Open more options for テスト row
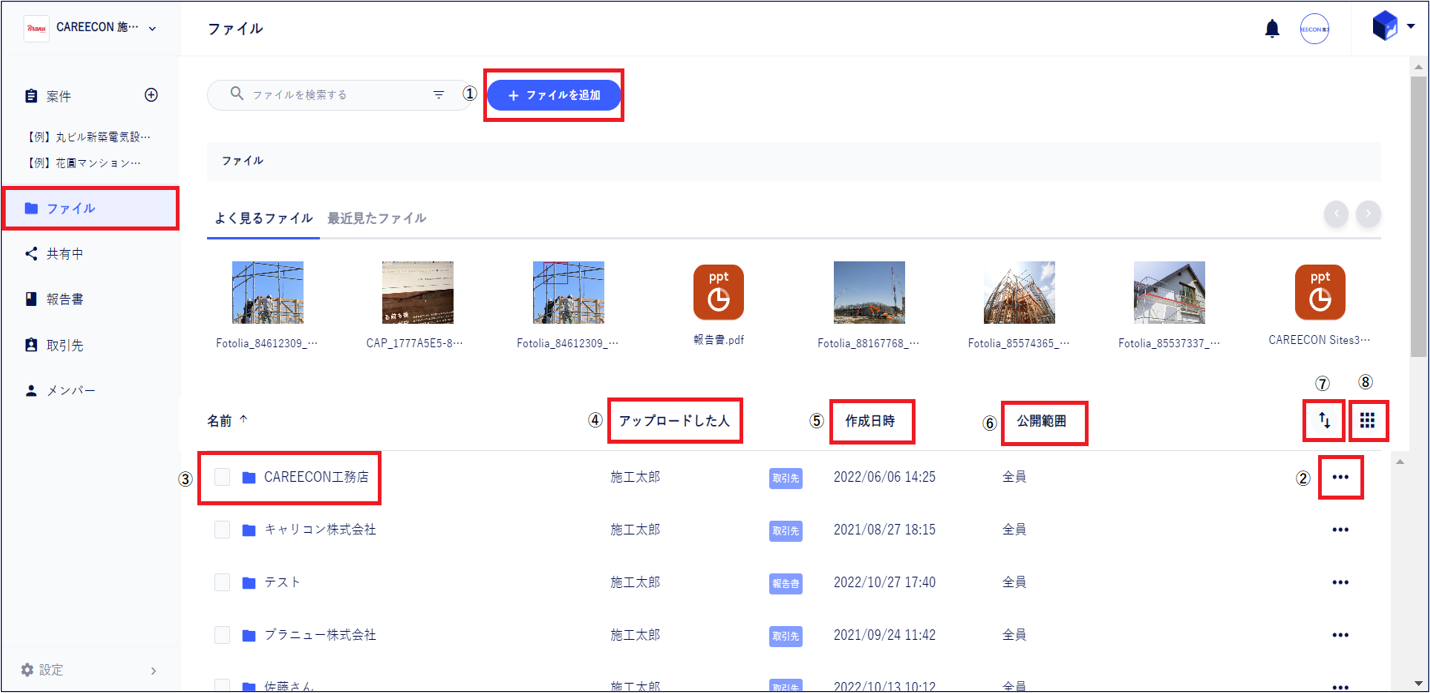The width and height of the screenshot is (1430, 693). coord(1340,583)
